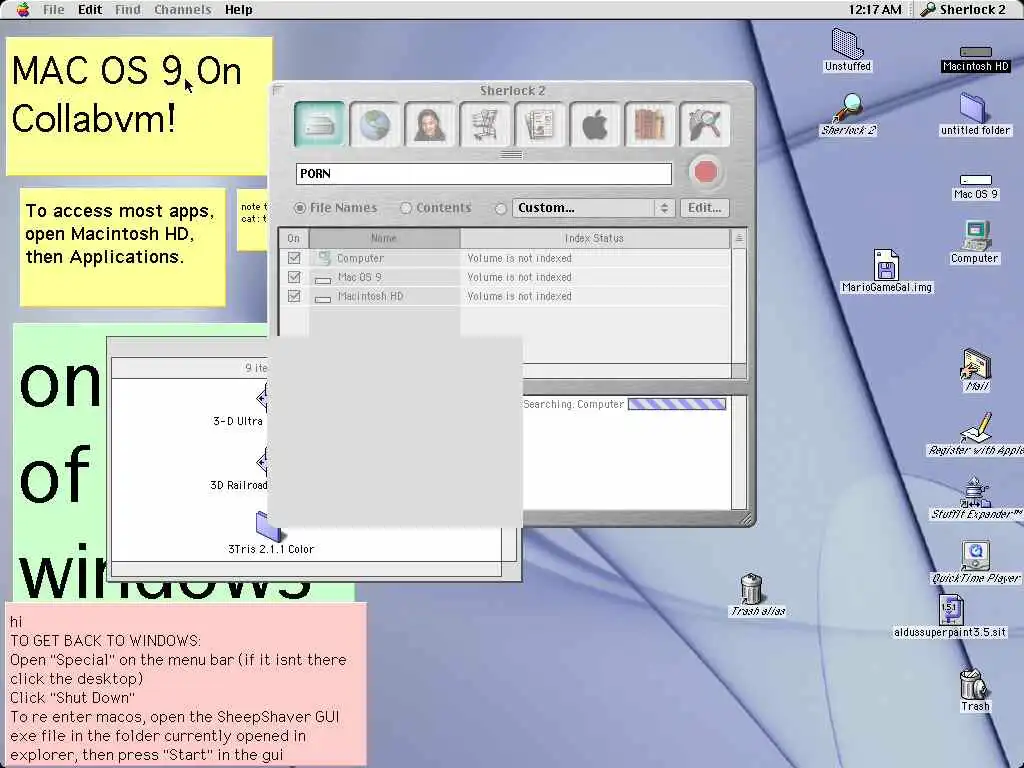Select the Unstuffed folder desktop icon
This screenshot has height=768, width=1024.
click(848, 49)
